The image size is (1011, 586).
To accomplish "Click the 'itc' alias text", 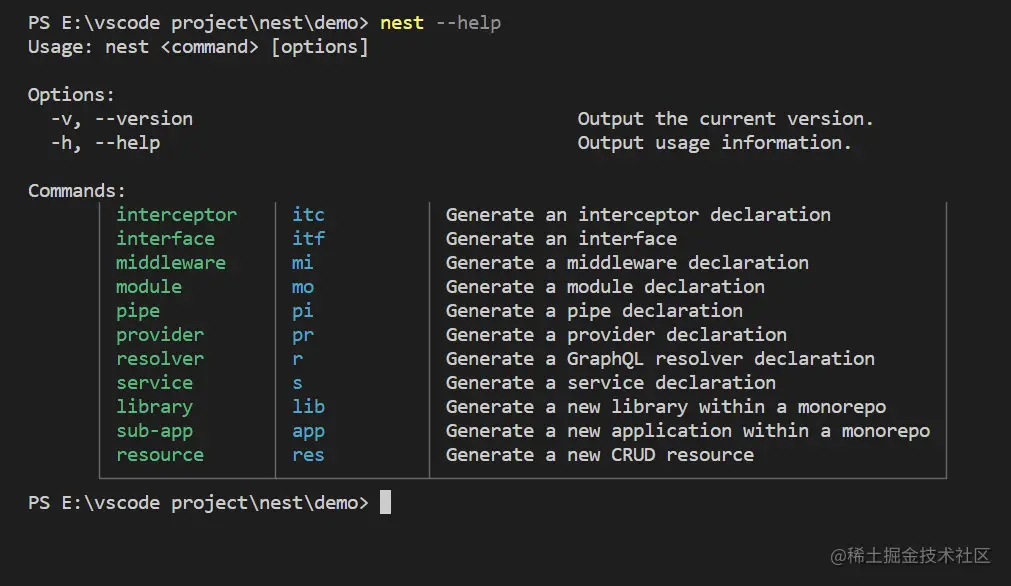I will 308,214.
